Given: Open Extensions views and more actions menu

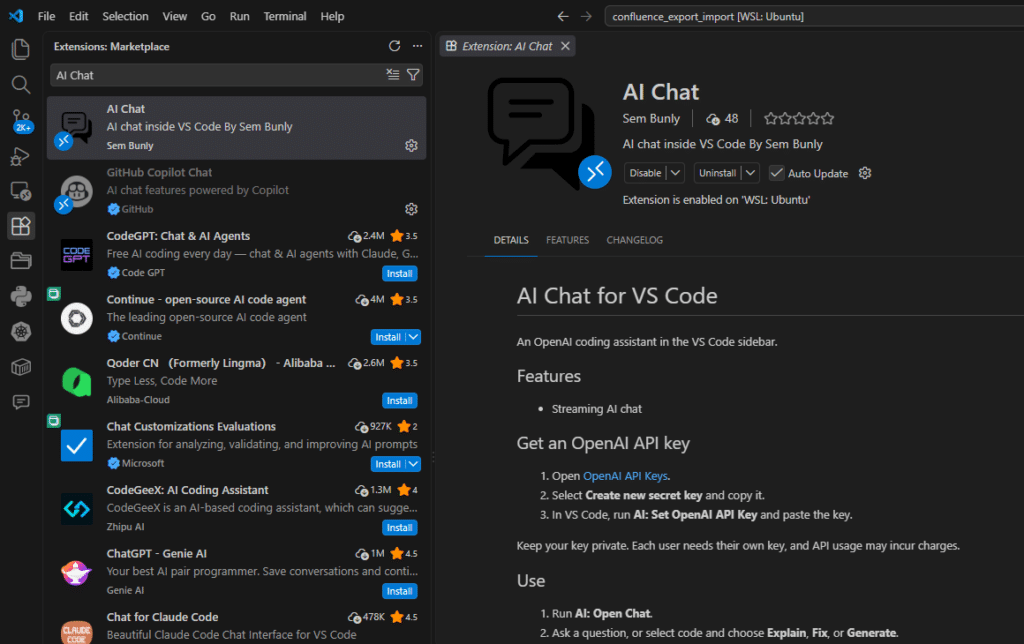Looking at the screenshot, I should pyautogui.click(x=417, y=46).
